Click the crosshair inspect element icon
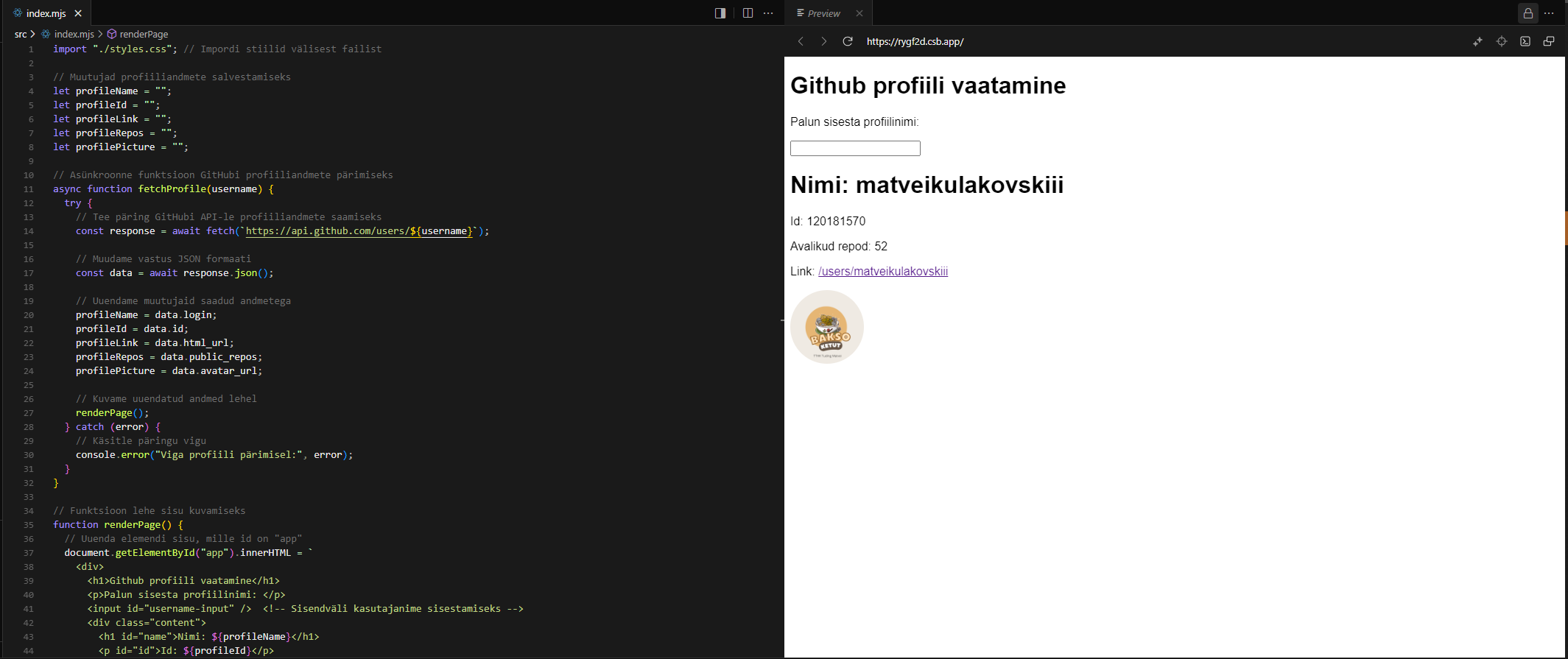Screen dimensions: 1568x659 tap(1502, 41)
